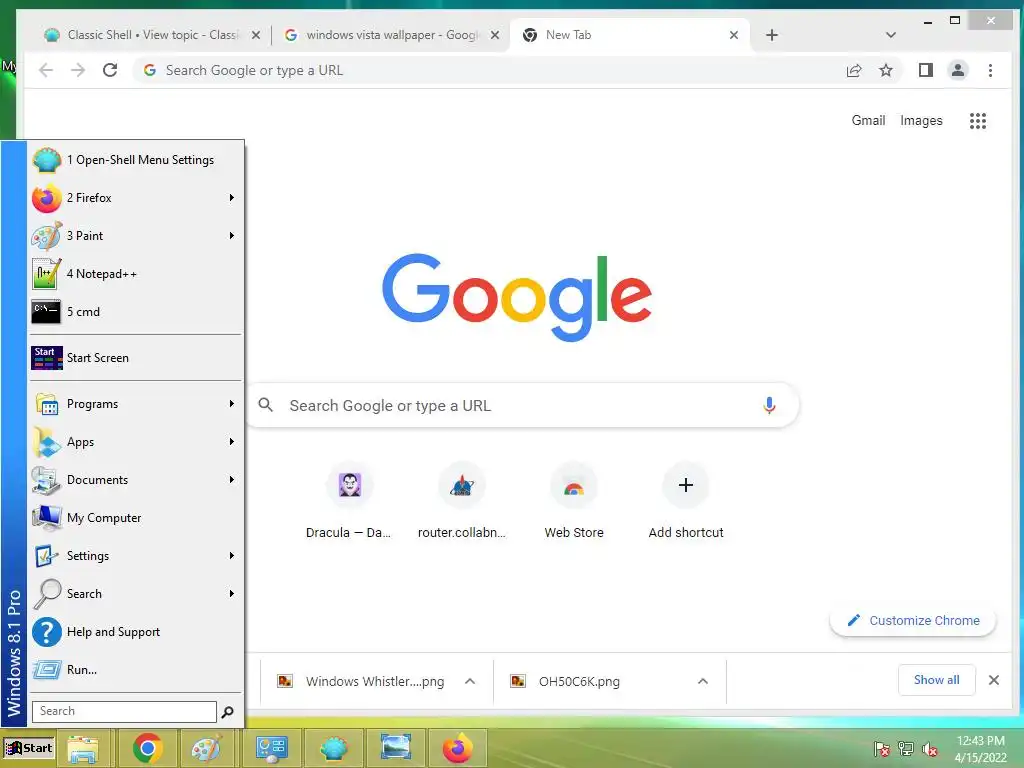Image resolution: width=1024 pixels, height=768 pixels.
Task: Click the network tray icon
Action: click(906, 749)
